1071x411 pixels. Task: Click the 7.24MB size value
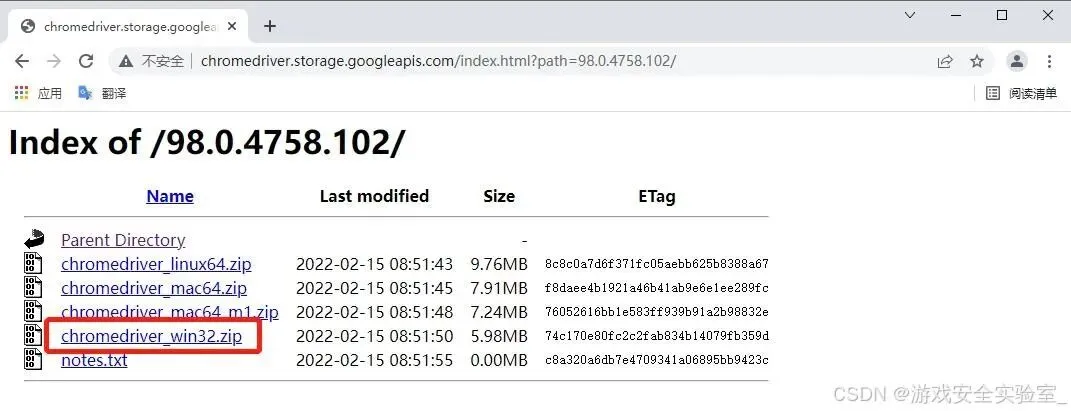499,313
